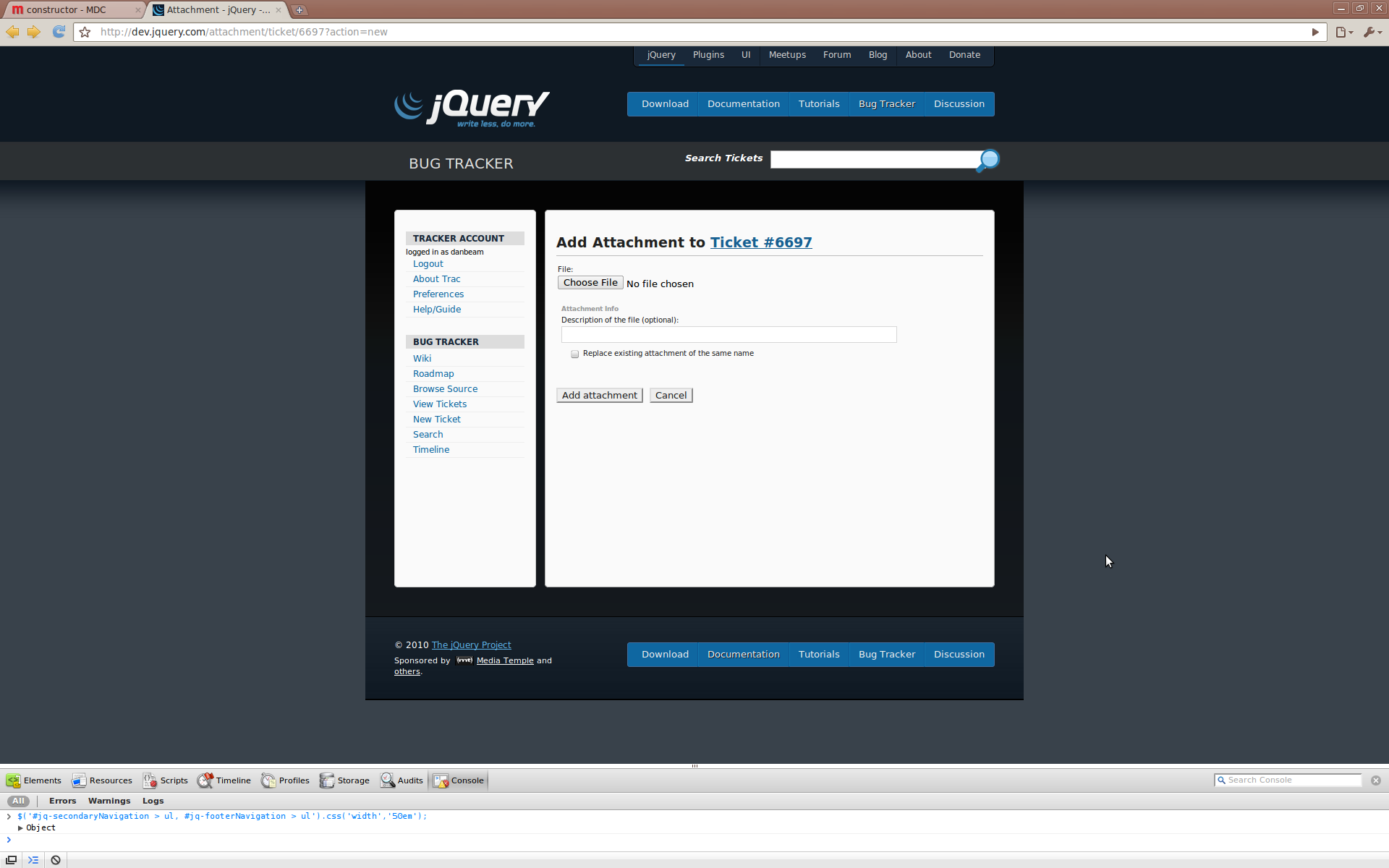Image resolution: width=1389 pixels, height=868 pixels.
Task: Open the browser page menu dropdown
Action: [1343, 32]
